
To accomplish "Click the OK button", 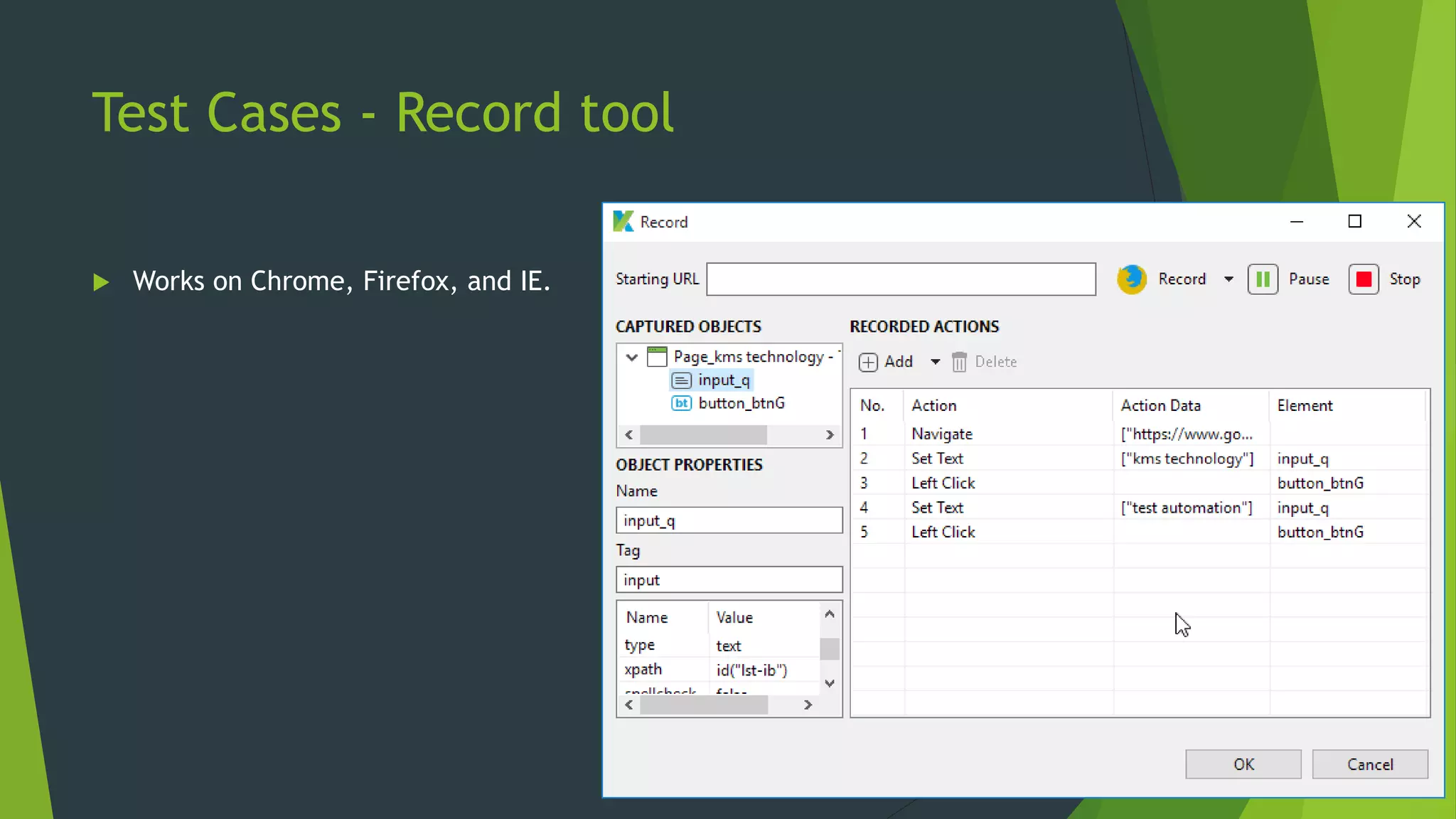I will click(x=1243, y=764).
